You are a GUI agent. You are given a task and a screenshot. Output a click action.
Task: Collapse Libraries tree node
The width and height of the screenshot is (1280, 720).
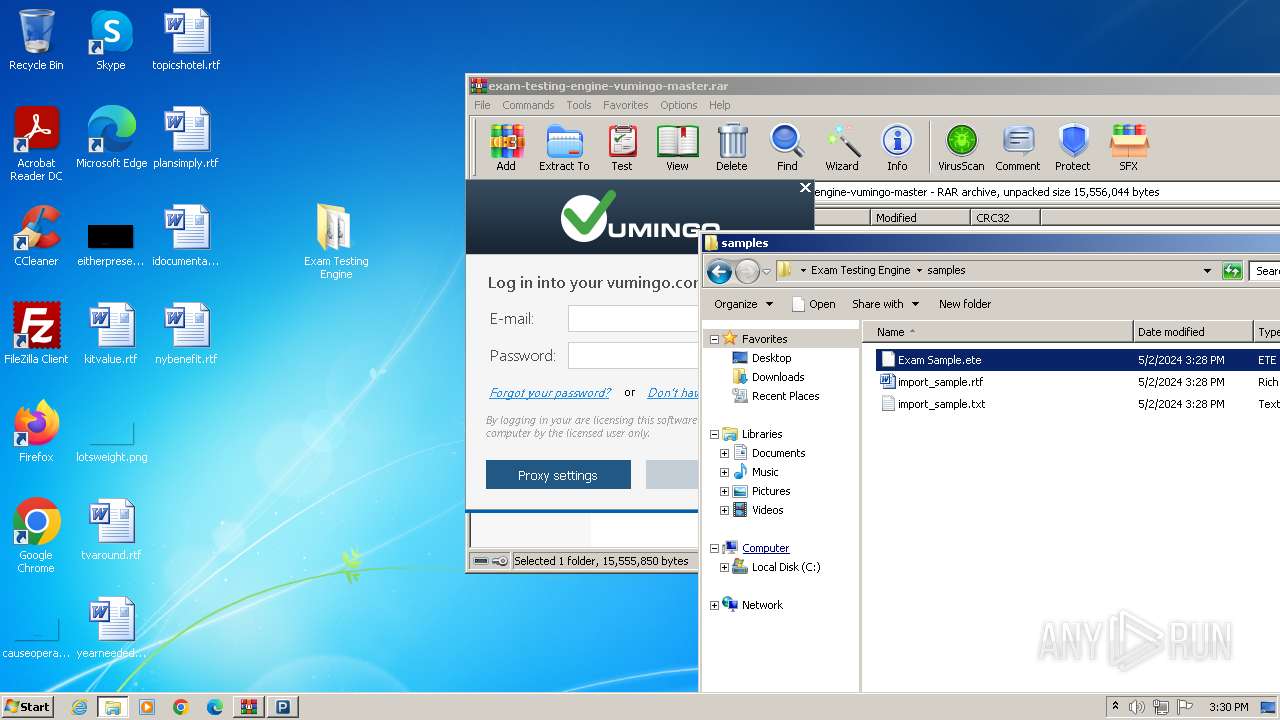pyautogui.click(x=714, y=434)
